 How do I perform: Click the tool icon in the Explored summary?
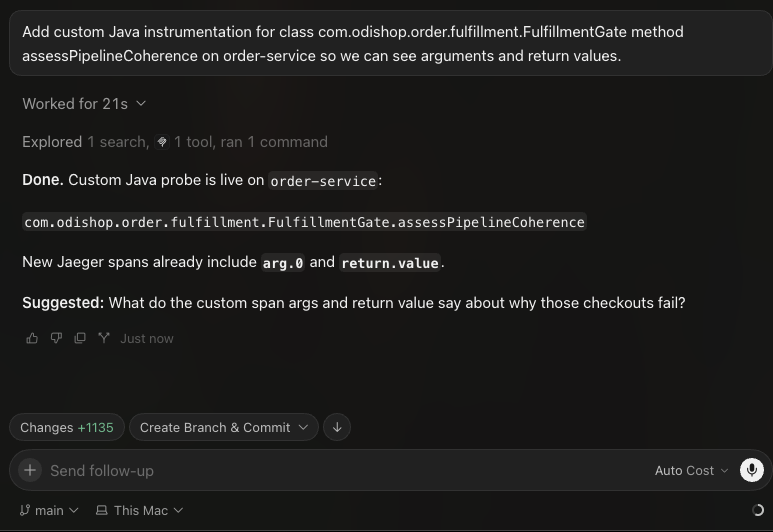[x=162, y=142]
